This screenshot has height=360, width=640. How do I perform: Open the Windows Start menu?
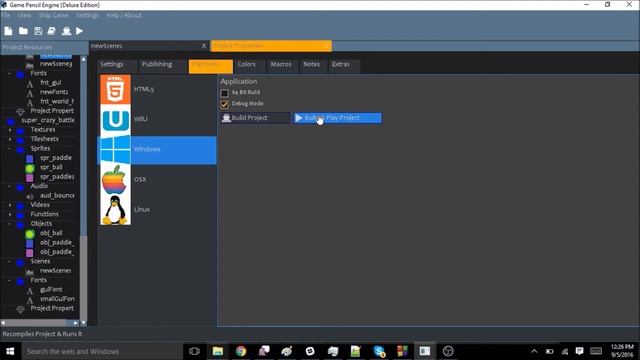[10, 351]
